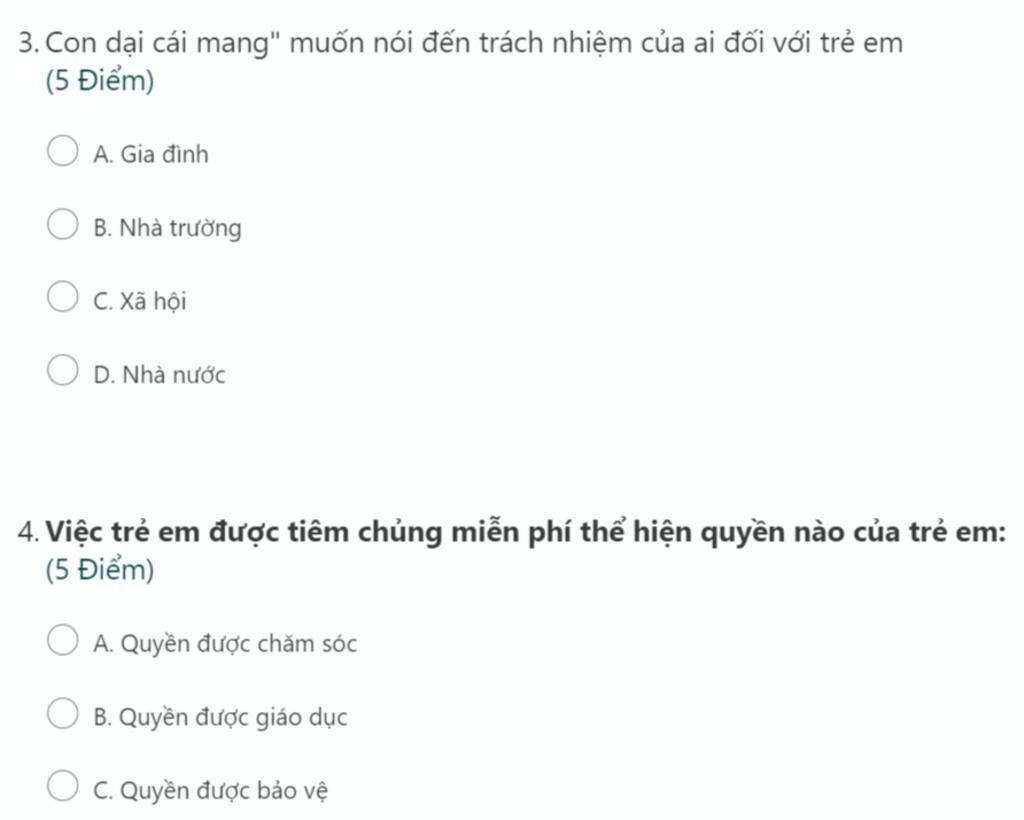The image size is (1024, 820).
Task: Click the question number "3."
Action: 29,43
